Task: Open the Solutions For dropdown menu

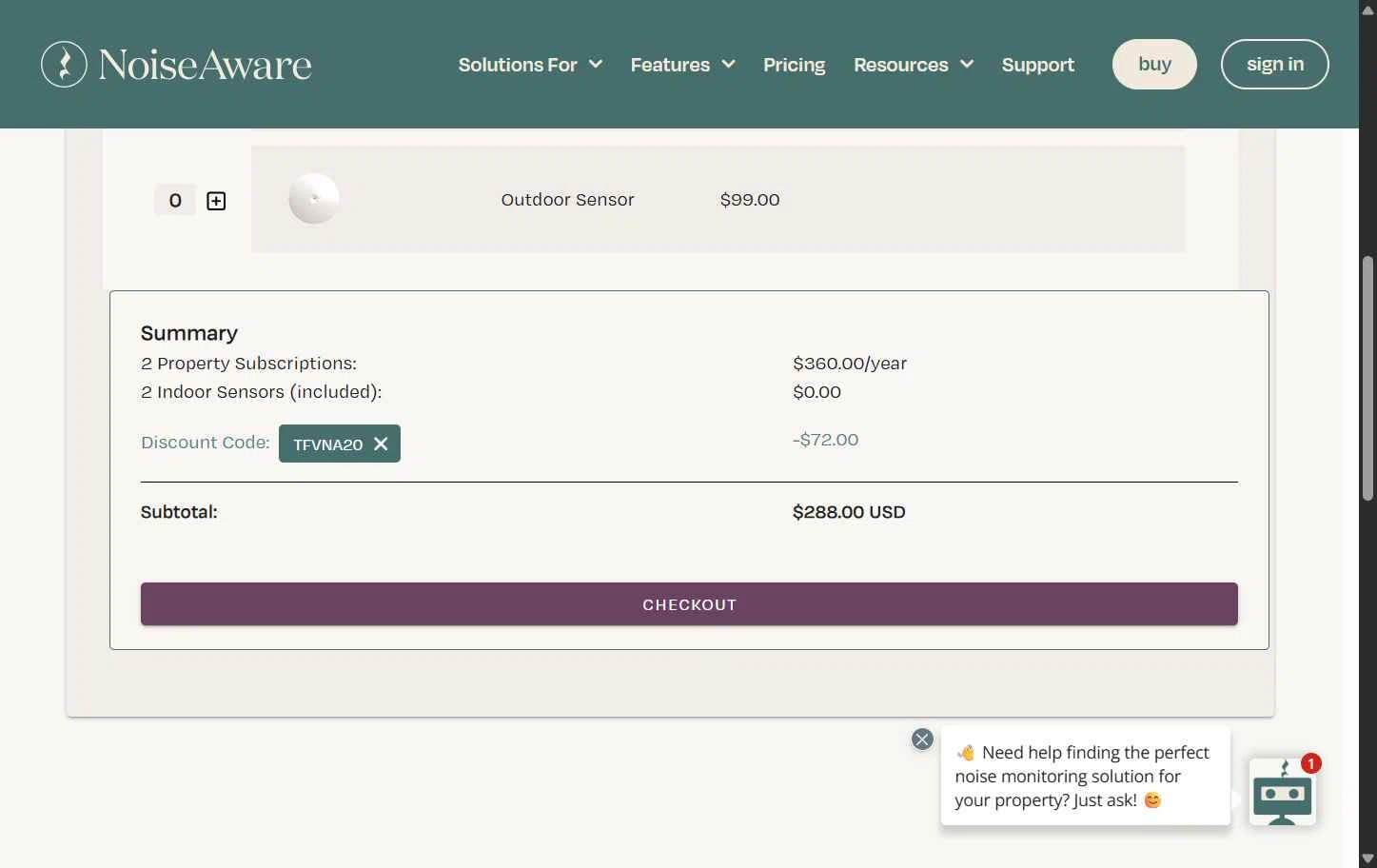Action: (530, 65)
